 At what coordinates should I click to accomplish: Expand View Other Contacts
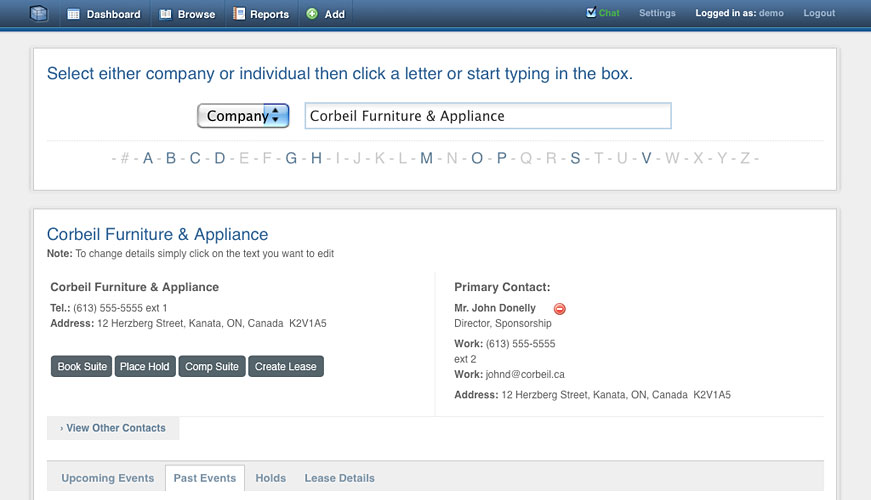click(x=113, y=428)
